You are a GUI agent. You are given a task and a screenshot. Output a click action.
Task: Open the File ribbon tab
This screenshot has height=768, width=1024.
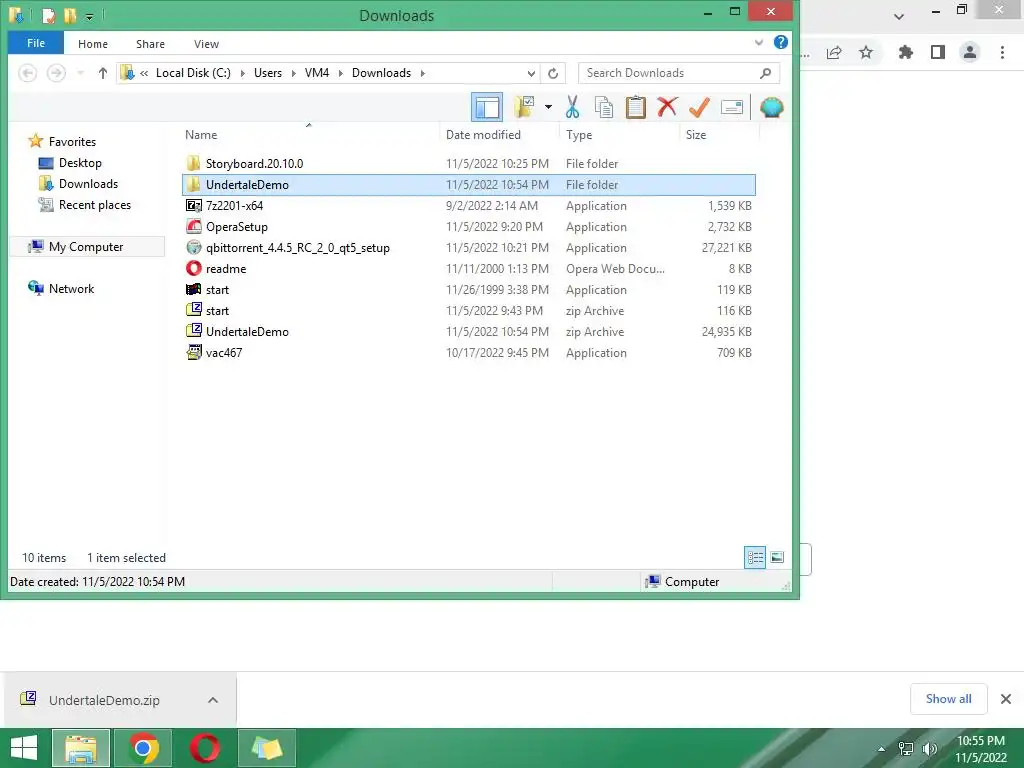[x=36, y=43]
